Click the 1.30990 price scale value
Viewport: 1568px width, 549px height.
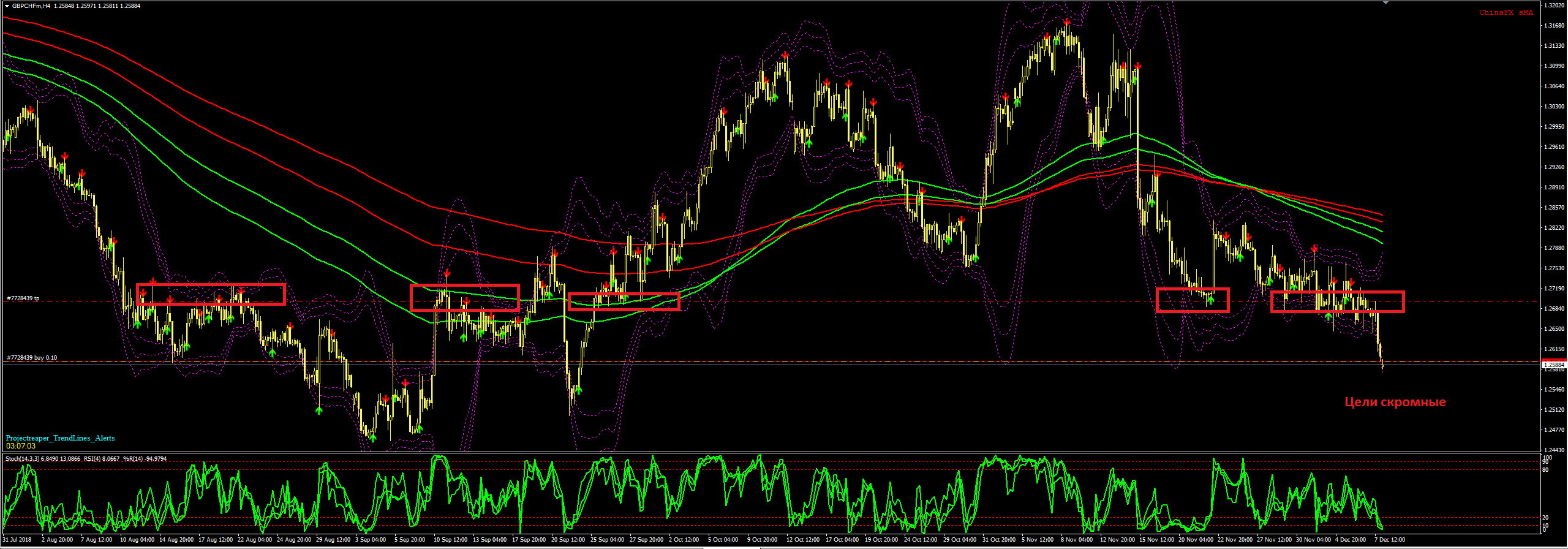coord(1553,66)
